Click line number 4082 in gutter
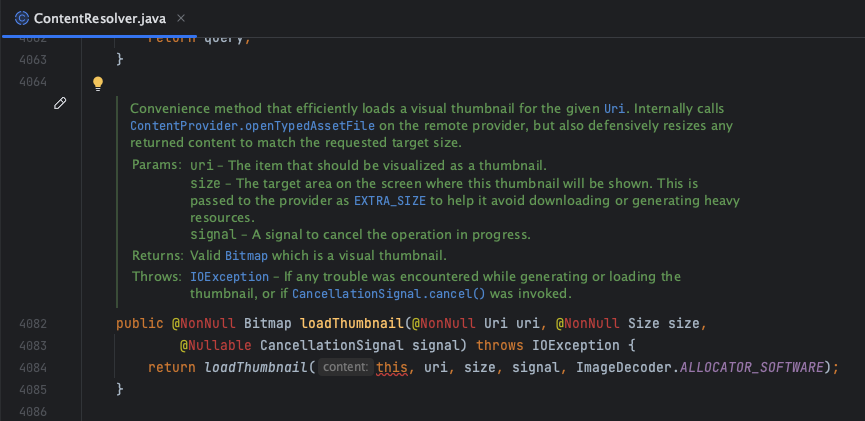Screen dimensions: 865x421 [33, 324]
